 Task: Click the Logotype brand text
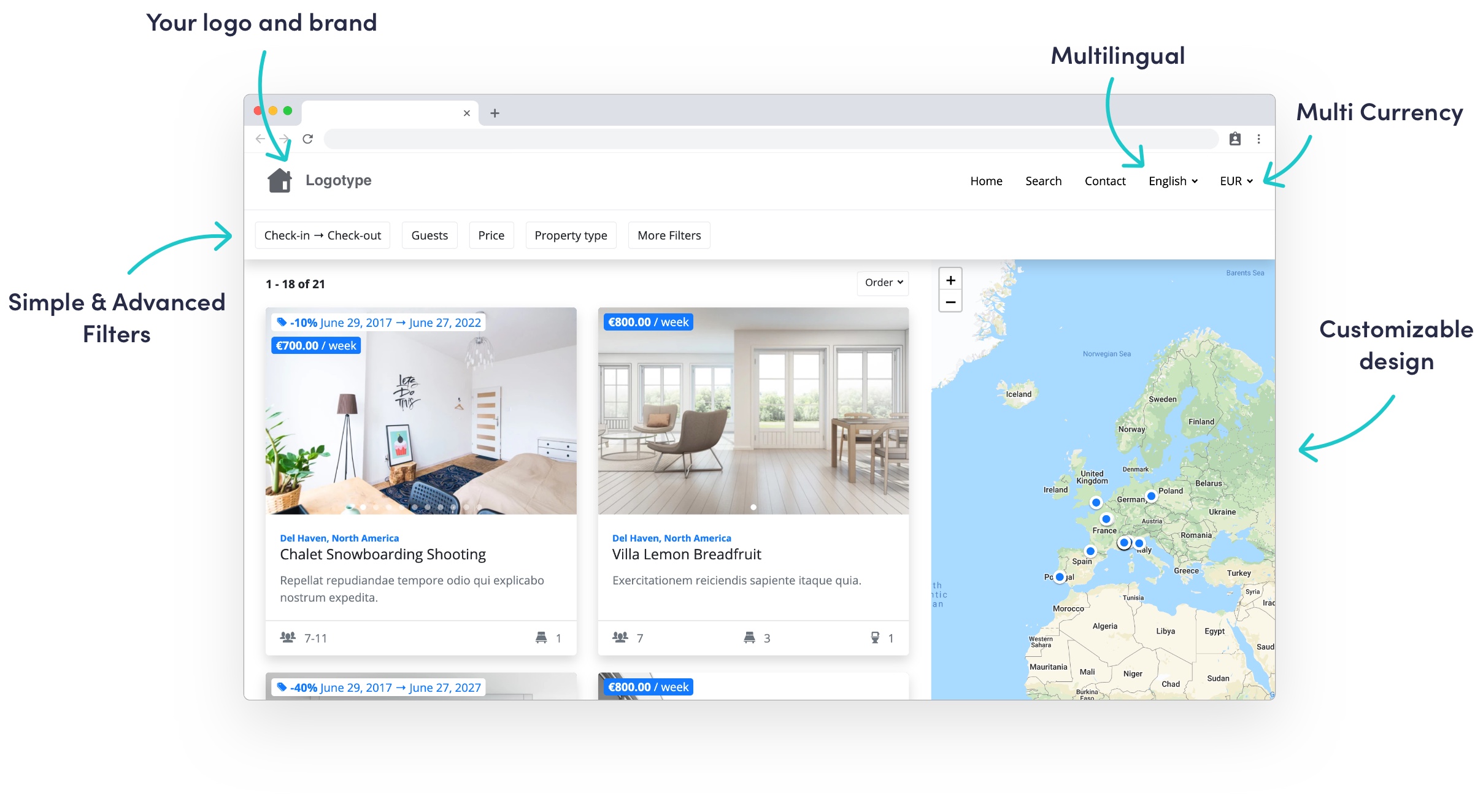click(x=339, y=180)
